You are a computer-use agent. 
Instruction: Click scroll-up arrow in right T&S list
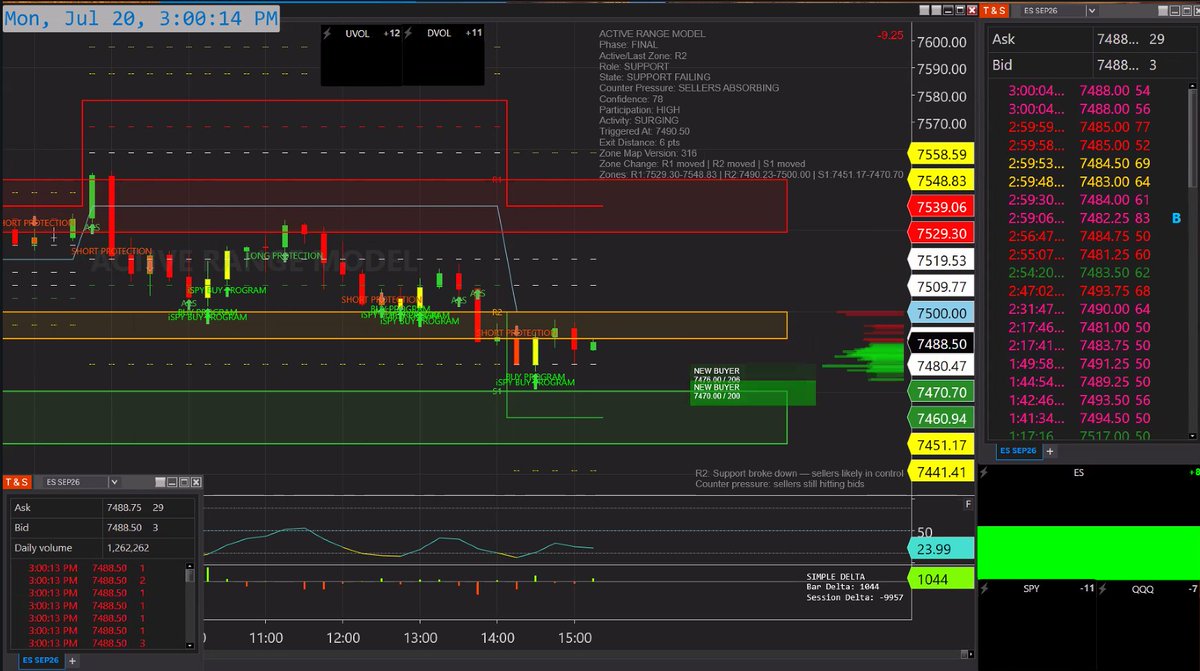click(1191, 88)
